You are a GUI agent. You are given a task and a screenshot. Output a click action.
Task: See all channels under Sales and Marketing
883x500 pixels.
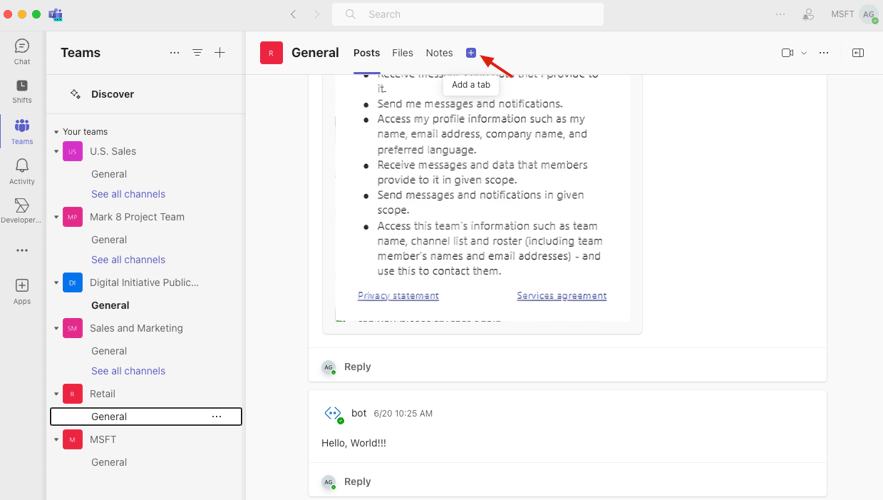point(128,372)
